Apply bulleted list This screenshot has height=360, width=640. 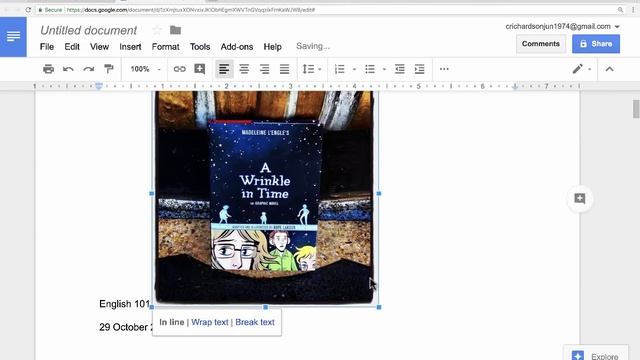coord(370,69)
